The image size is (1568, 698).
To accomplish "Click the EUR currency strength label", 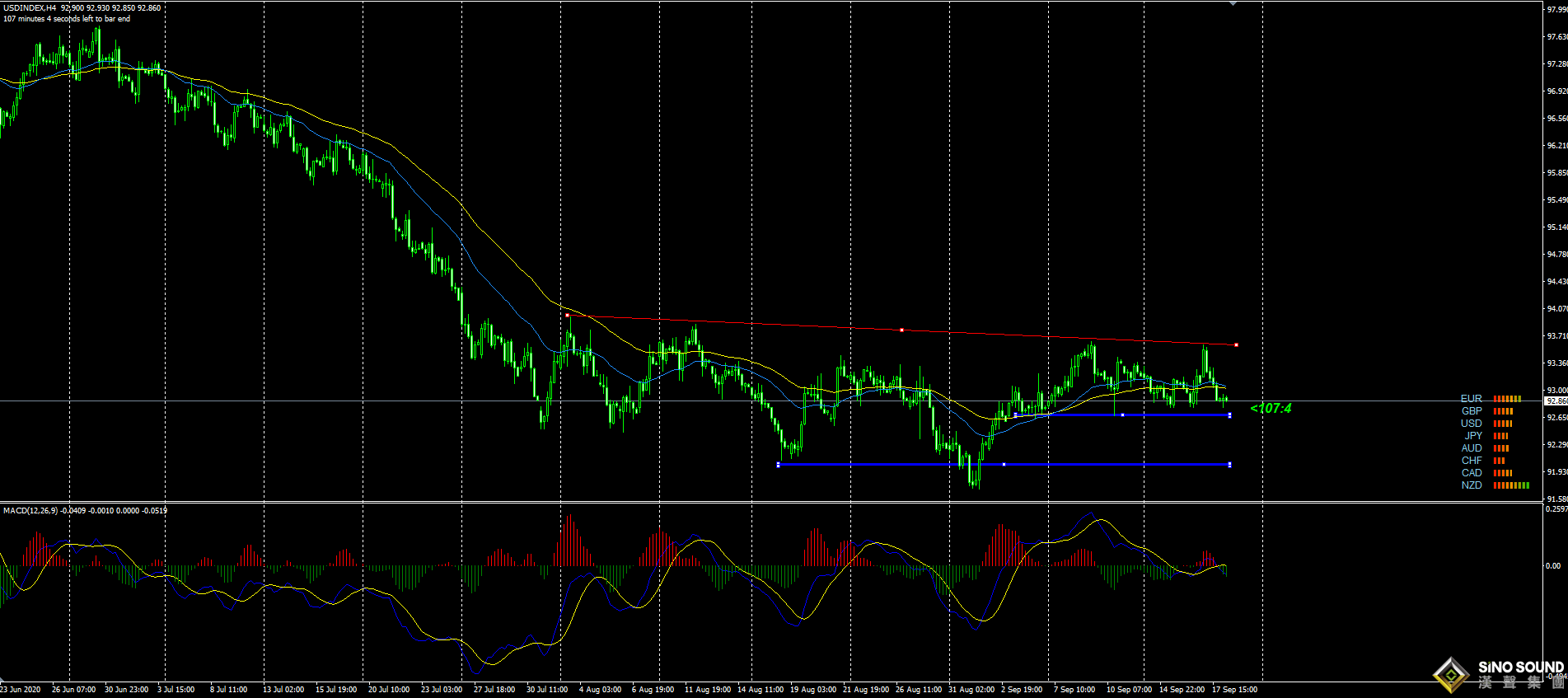I will [1471, 399].
